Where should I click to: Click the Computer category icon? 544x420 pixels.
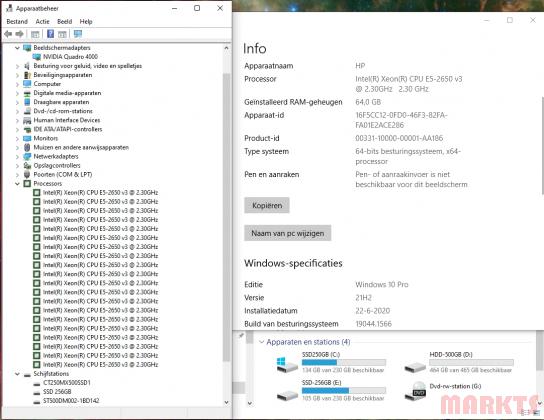click(27, 84)
